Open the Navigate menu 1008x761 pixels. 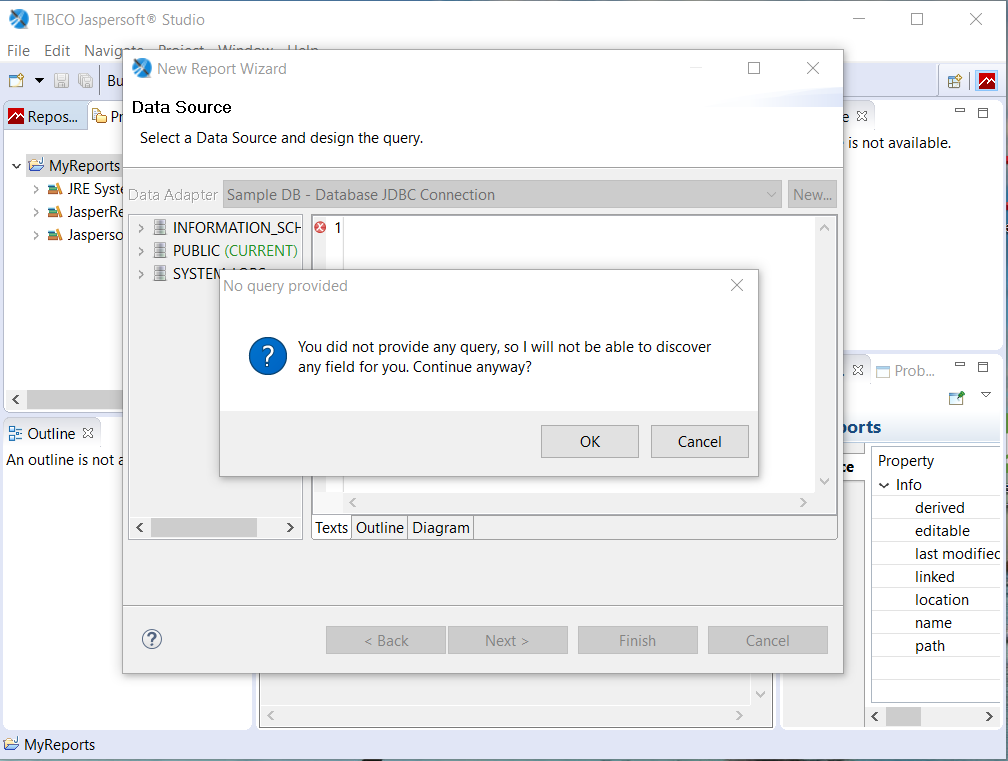pyautogui.click(x=113, y=51)
